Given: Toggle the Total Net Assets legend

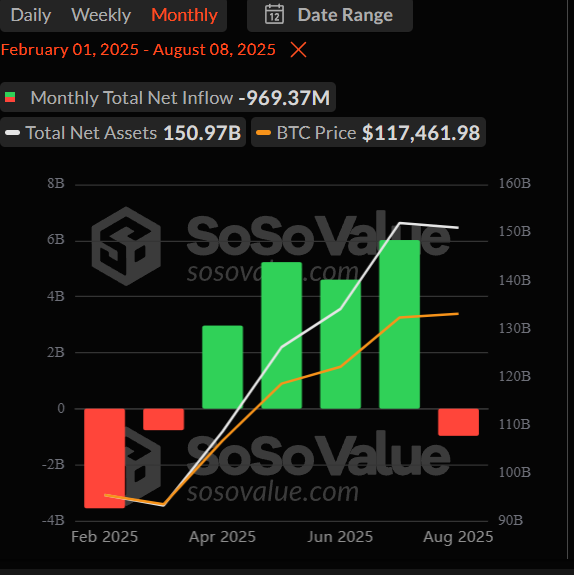Looking at the screenshot, I should (123, 132).
